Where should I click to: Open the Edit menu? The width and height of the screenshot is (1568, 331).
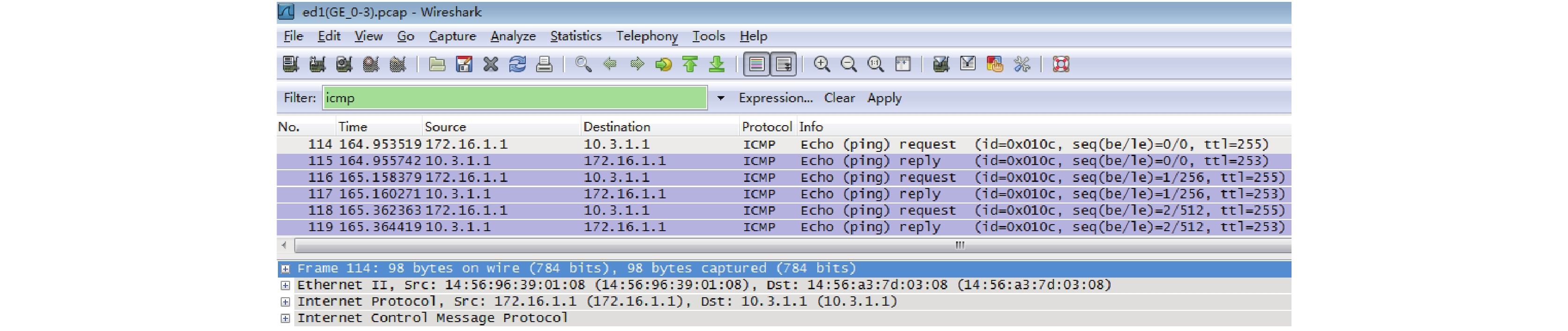coord(329,36)
